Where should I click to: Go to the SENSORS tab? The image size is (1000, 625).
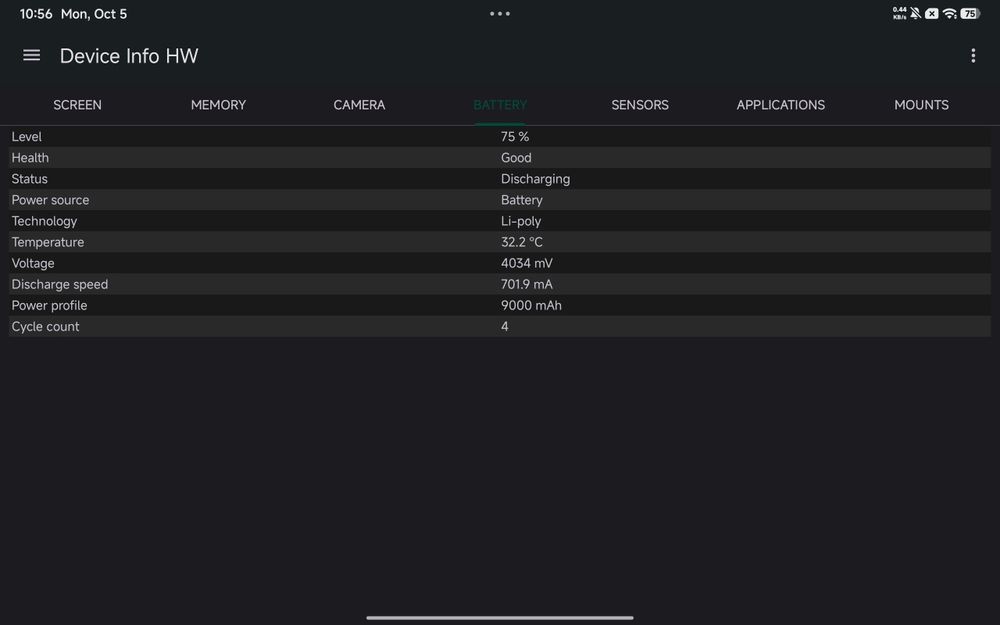[x=640, y=105]
